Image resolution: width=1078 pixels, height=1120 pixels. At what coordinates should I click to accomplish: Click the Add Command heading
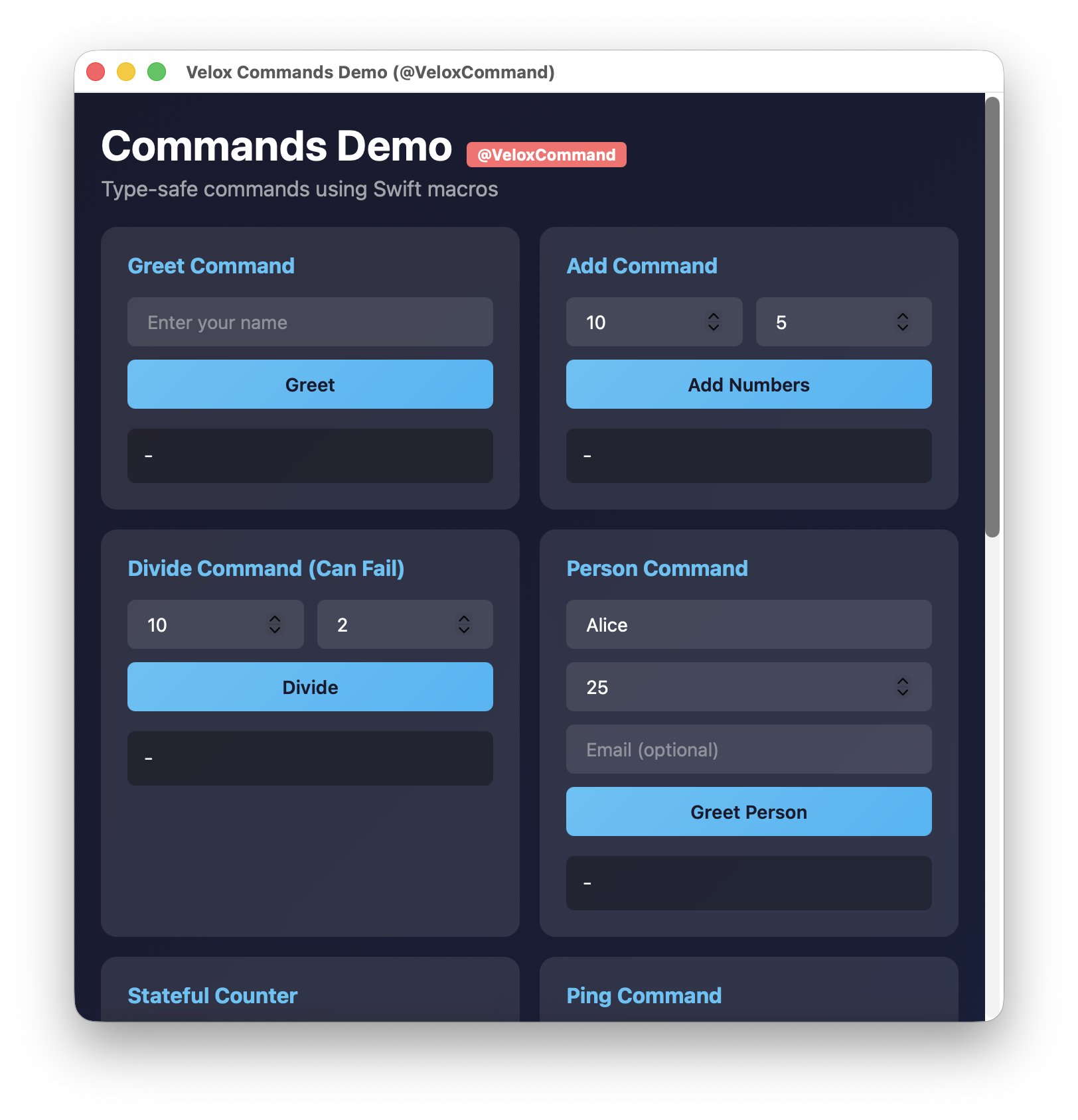pyautogui.click(x=642, y=266)
